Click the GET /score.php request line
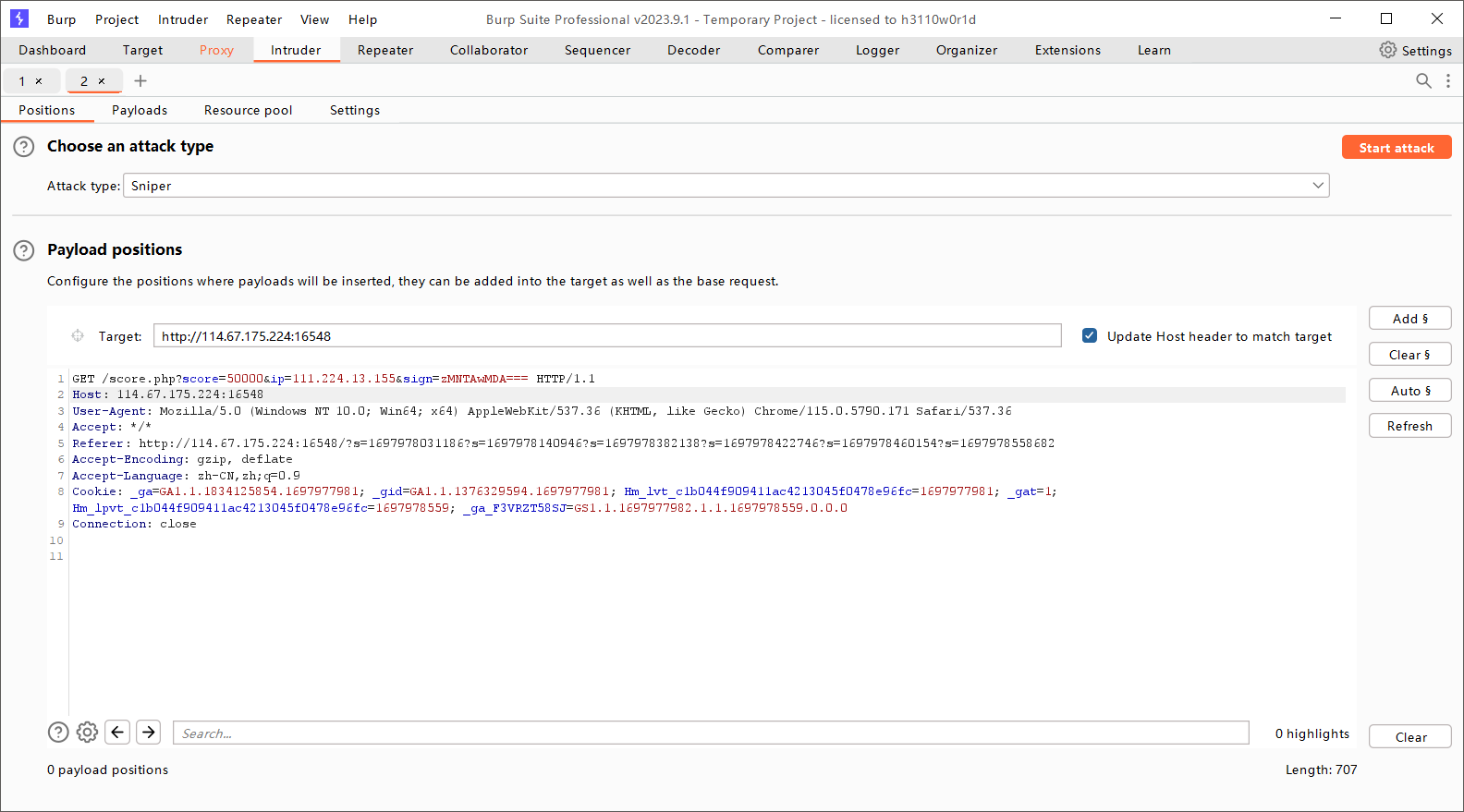1464x812 pixels. point(334,379)
